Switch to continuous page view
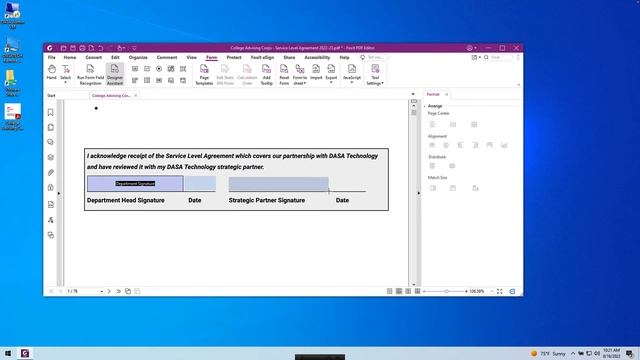This screenshot has height=360, width=640. (399, 291)
